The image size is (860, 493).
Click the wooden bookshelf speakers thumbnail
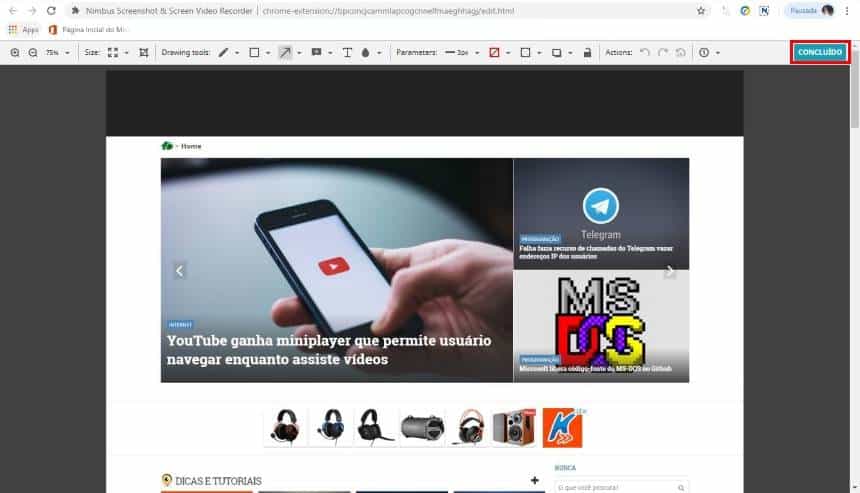point(513,427)
